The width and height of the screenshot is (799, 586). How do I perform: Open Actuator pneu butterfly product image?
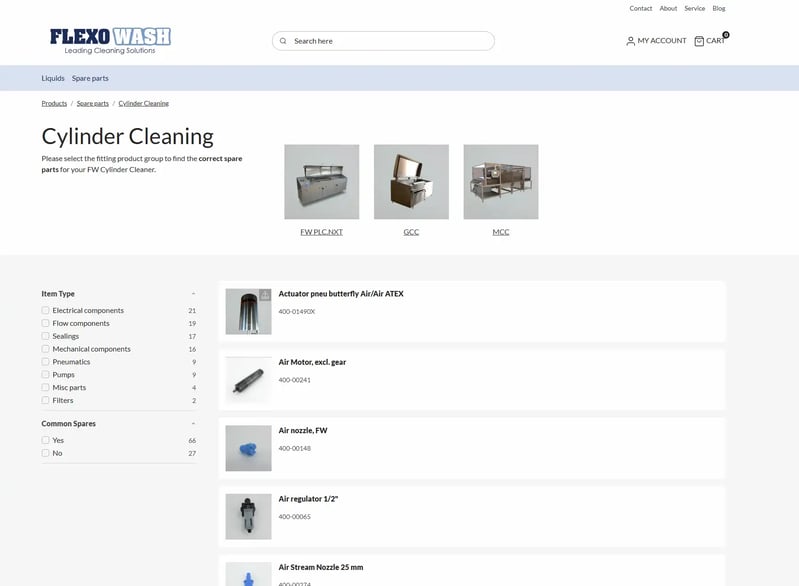coord(249,311)
